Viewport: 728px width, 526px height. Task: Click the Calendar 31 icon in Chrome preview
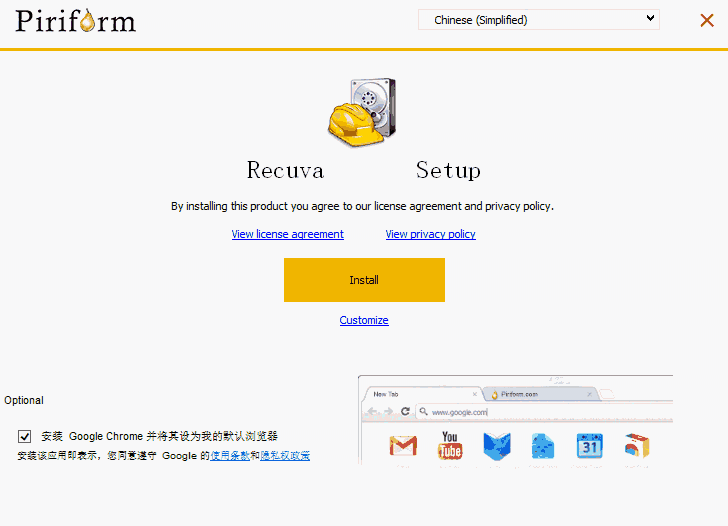coord(590,446)
